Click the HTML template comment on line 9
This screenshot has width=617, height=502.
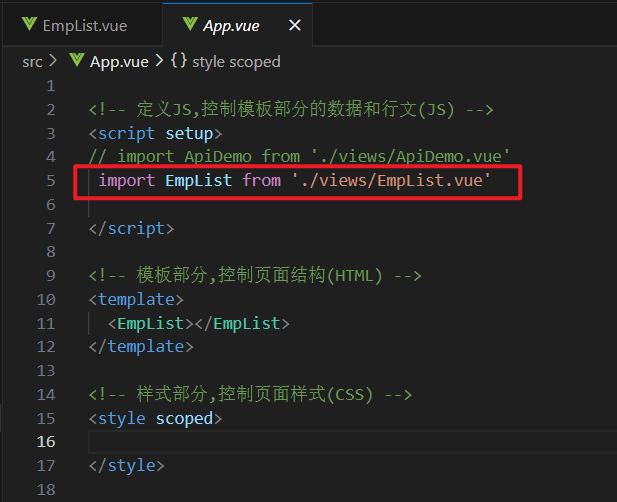255,275
